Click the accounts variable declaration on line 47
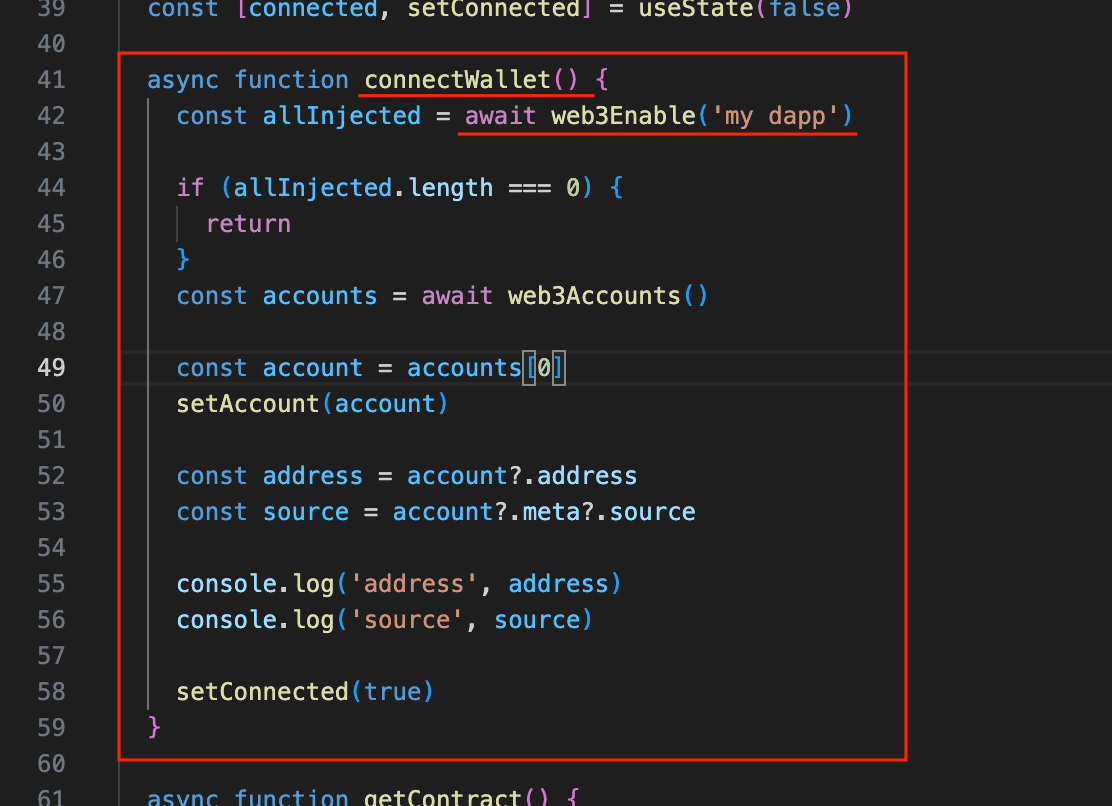This screenshot has height=806, width=1112. [320, 296]
